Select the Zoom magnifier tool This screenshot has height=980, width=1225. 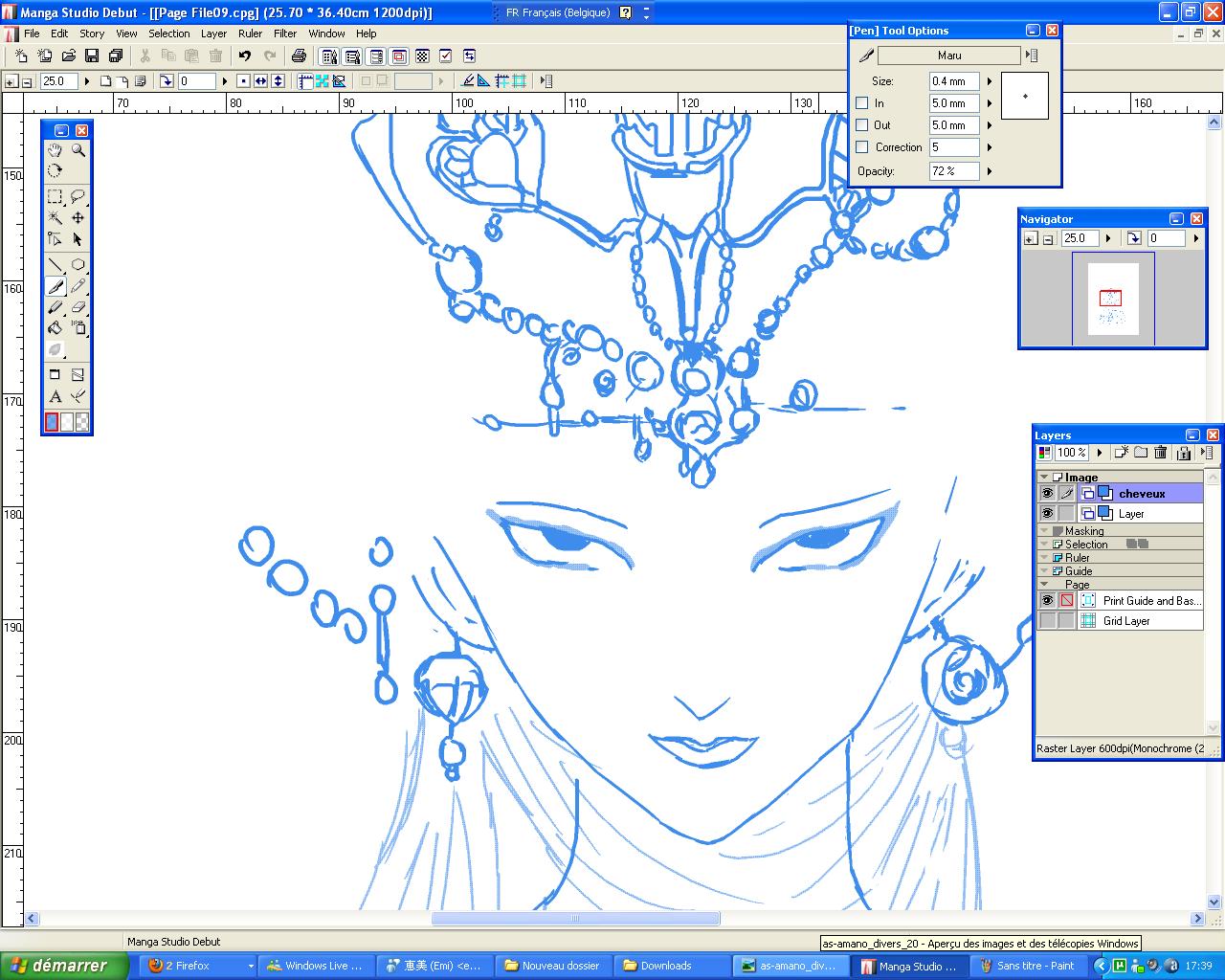(78, 150)
